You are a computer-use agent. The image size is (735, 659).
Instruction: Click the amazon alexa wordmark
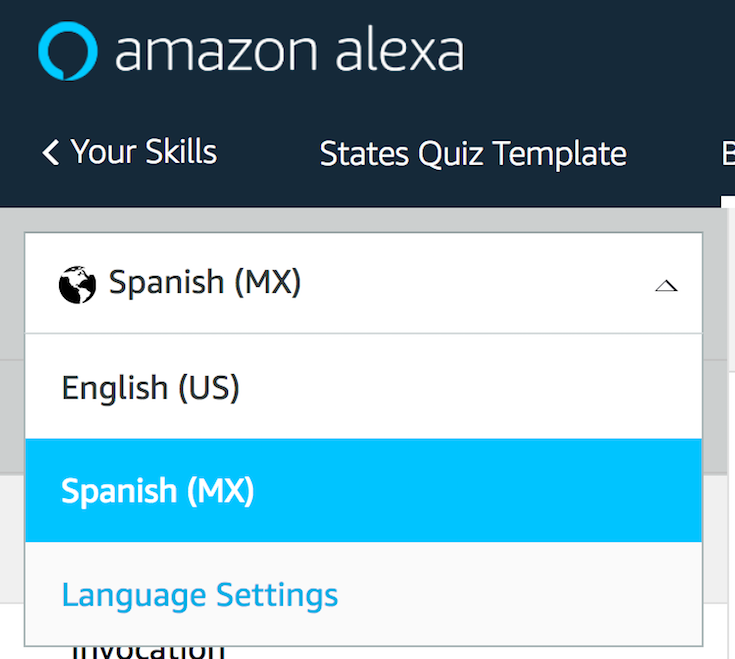coord(289,51)
